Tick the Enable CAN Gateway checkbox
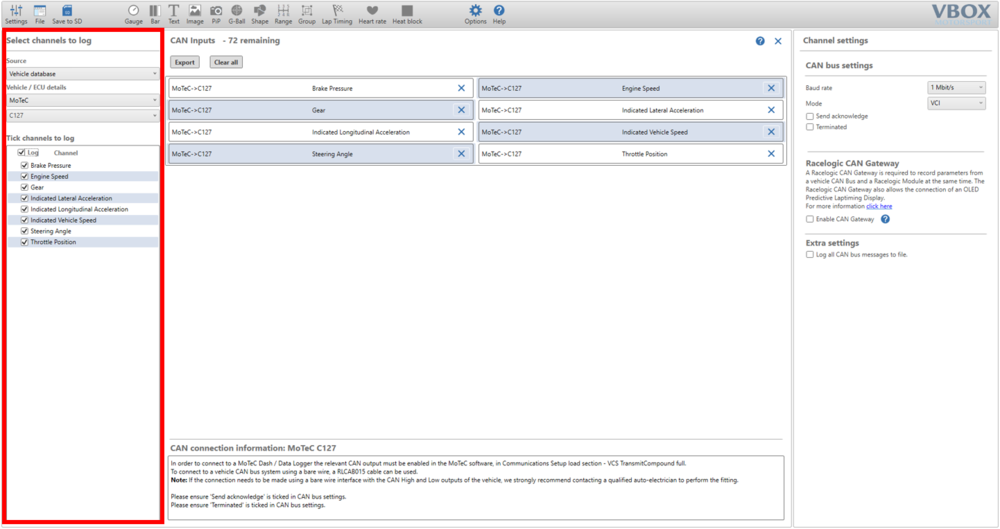The height and width of the screenshot is (529, 1000). coord(810,219)
